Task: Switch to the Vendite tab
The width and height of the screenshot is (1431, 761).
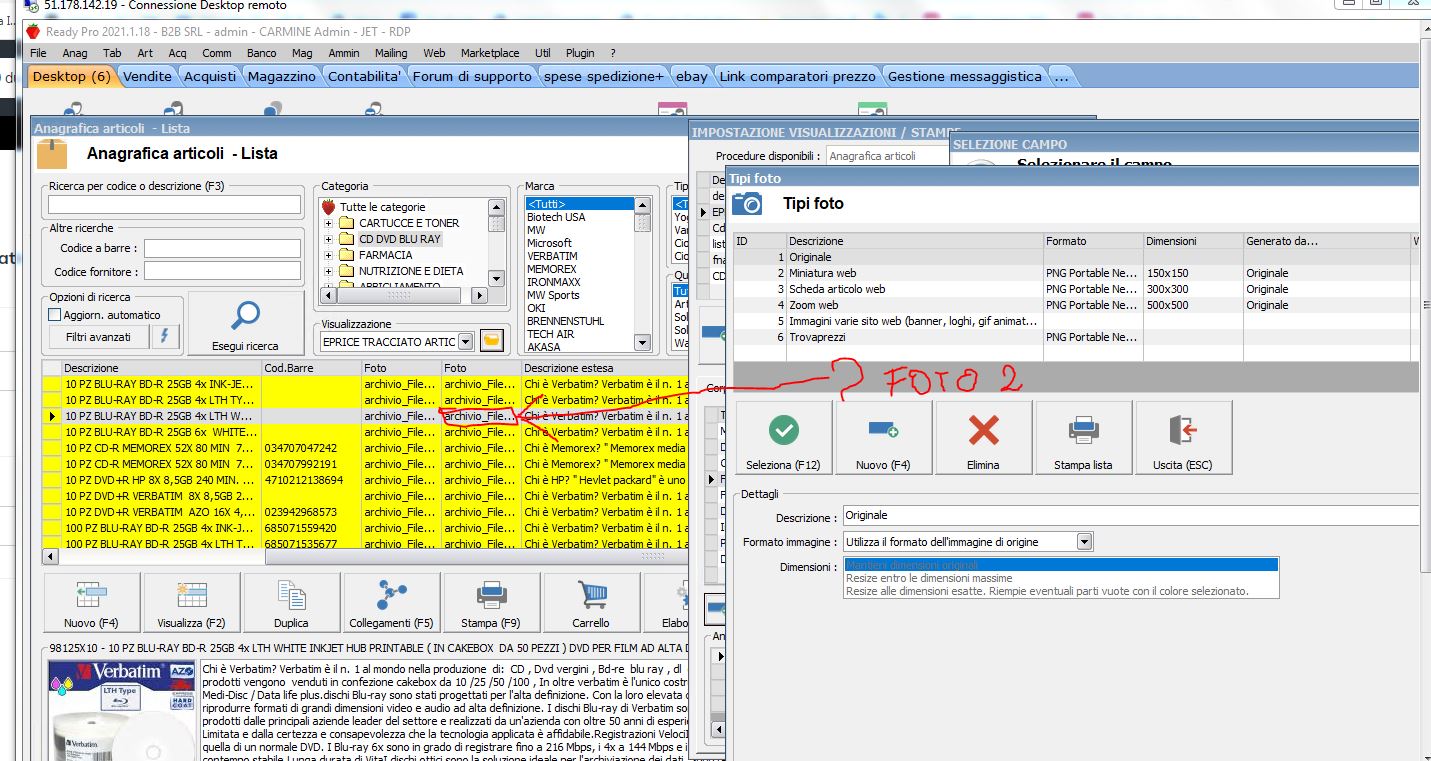Action: 148,76
